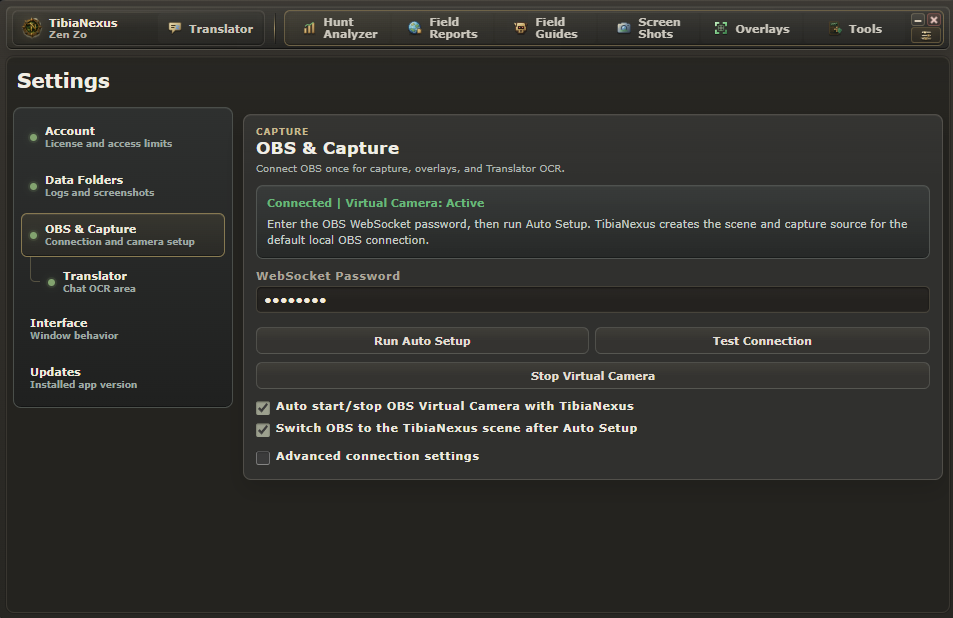Image resolution: width=953 pixels, height=618 pixels.
Task: Click the Connected Virtual Camera Active status text
Action: click(376, 203)
